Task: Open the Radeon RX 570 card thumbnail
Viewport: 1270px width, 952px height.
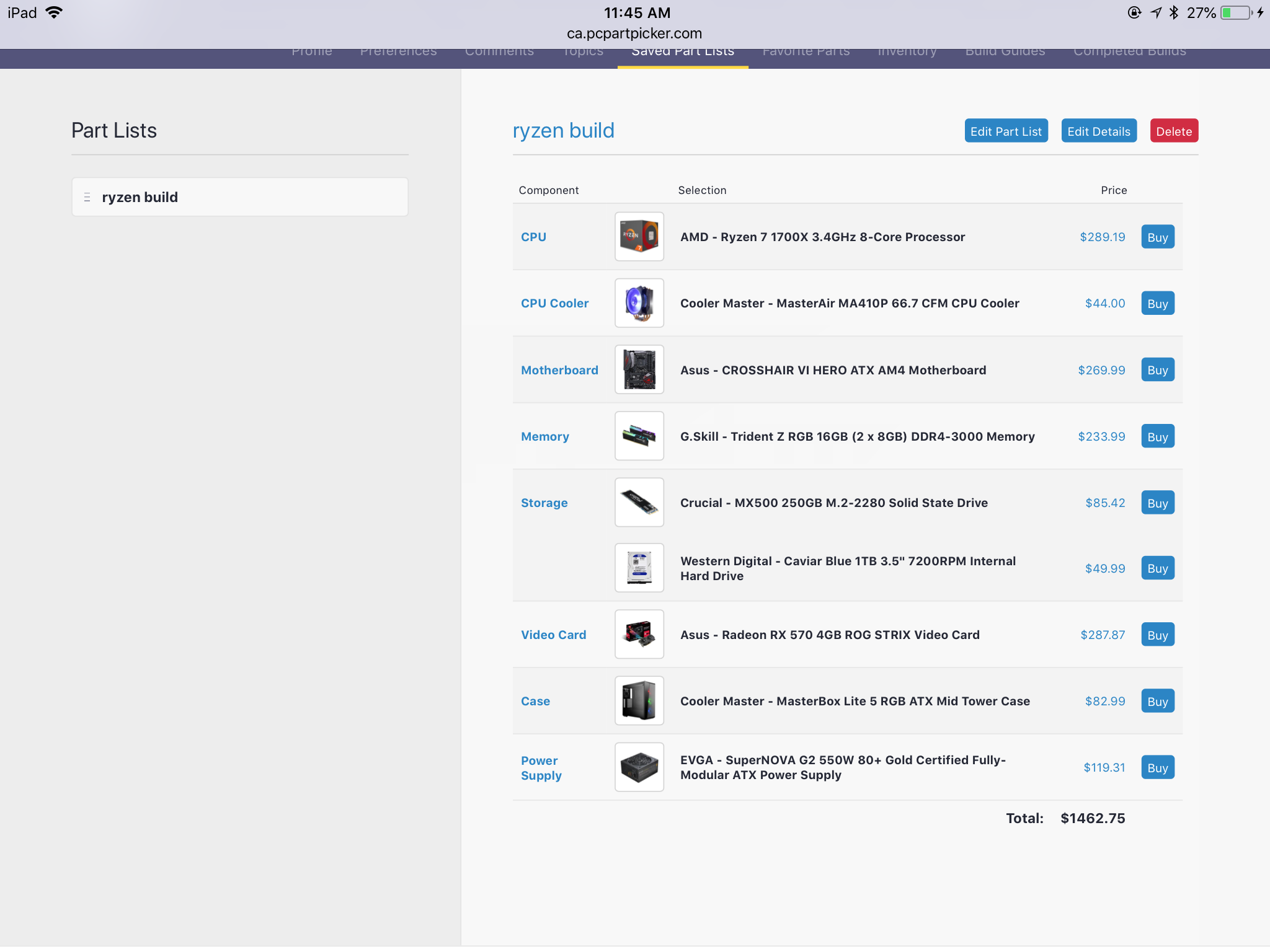Action: (639, 634)
